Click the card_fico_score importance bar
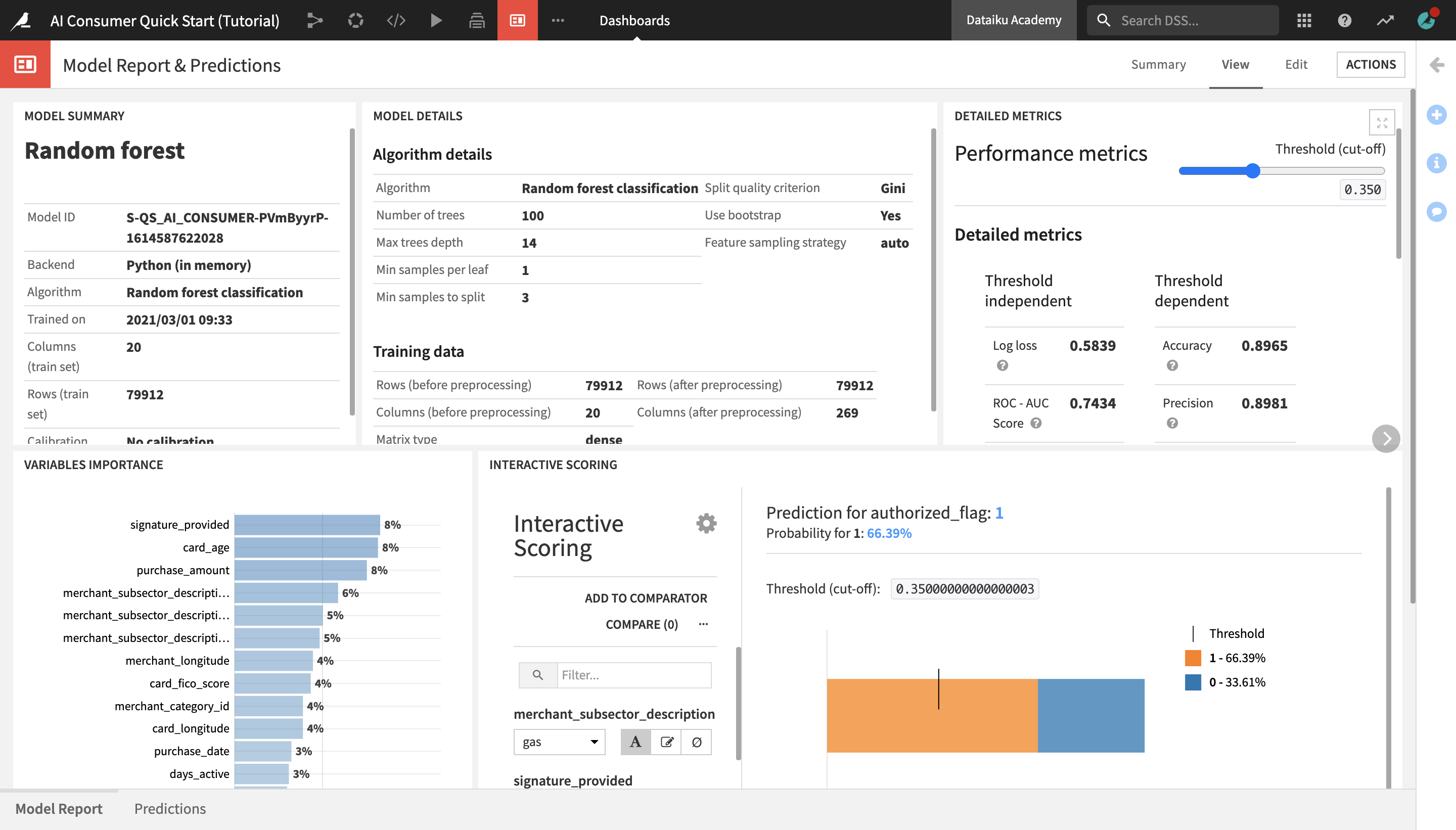This screenshot has height=830, width=1456. 272,683
